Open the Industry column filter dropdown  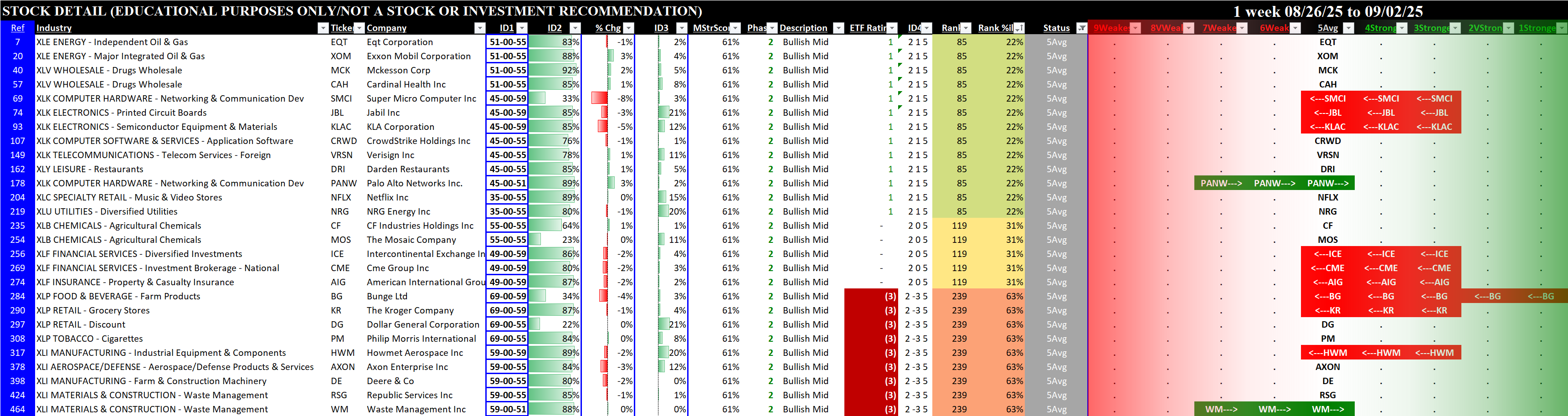coord(323,28)
